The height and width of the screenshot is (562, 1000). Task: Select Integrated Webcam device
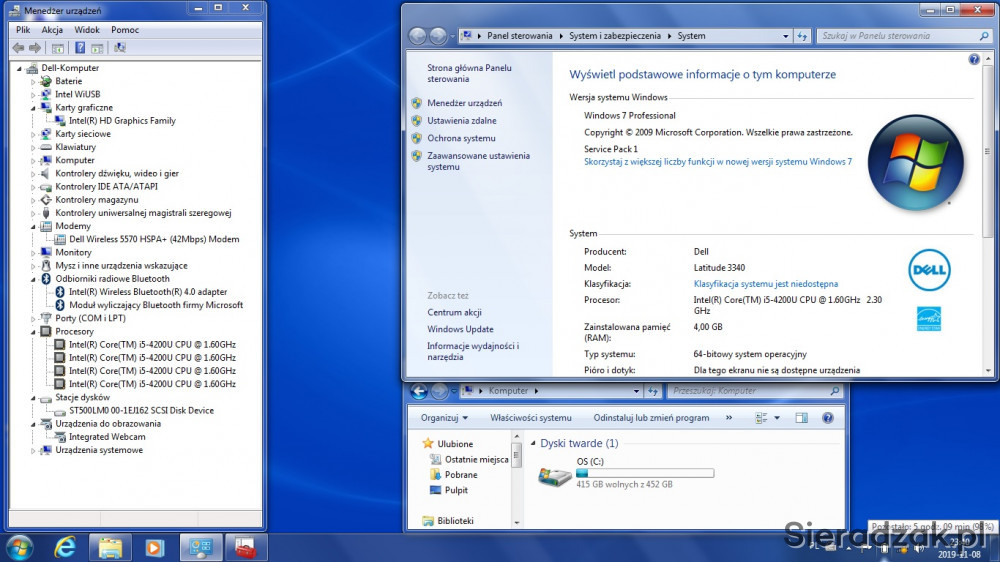pyautogui.click(x=107, y=437)
